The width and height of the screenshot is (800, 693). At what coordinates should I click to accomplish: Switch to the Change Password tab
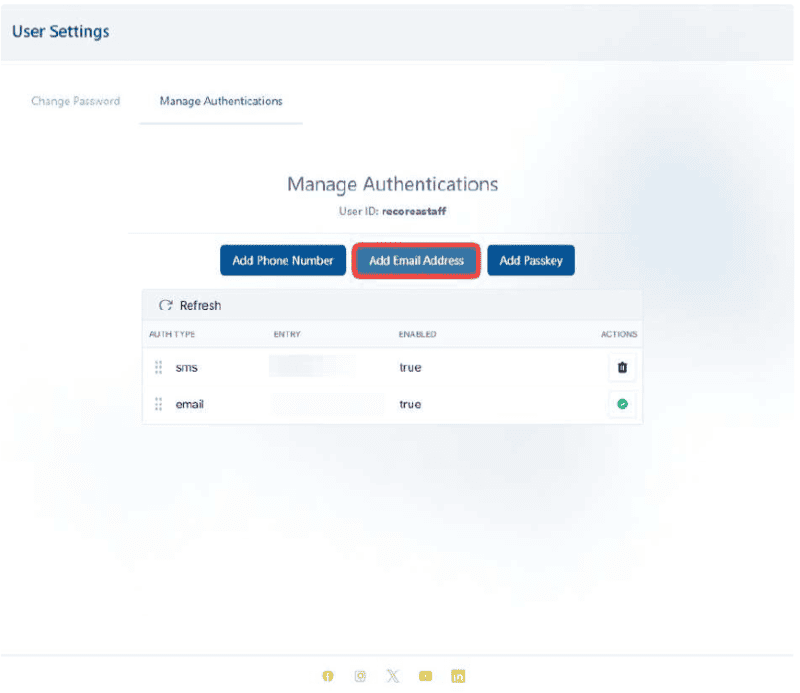click(x=76, y=101)
